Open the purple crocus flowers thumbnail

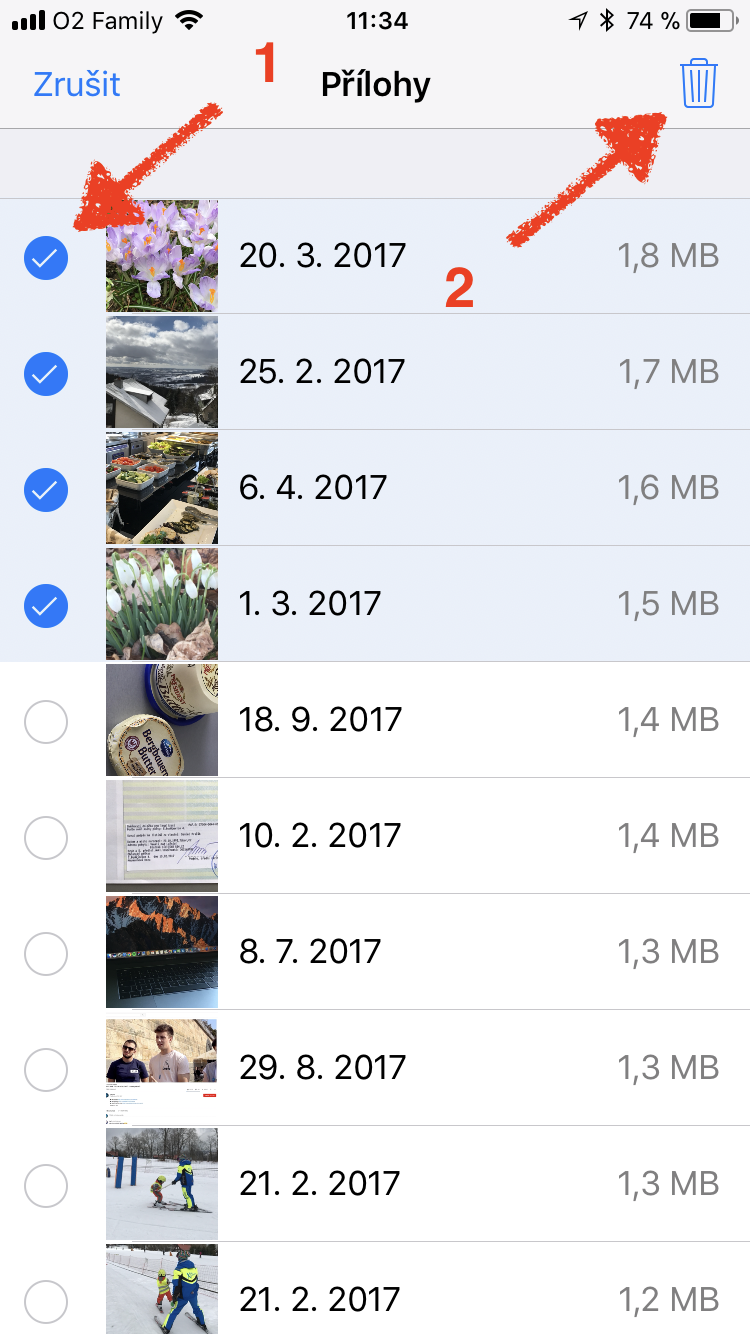click(162, 256)
